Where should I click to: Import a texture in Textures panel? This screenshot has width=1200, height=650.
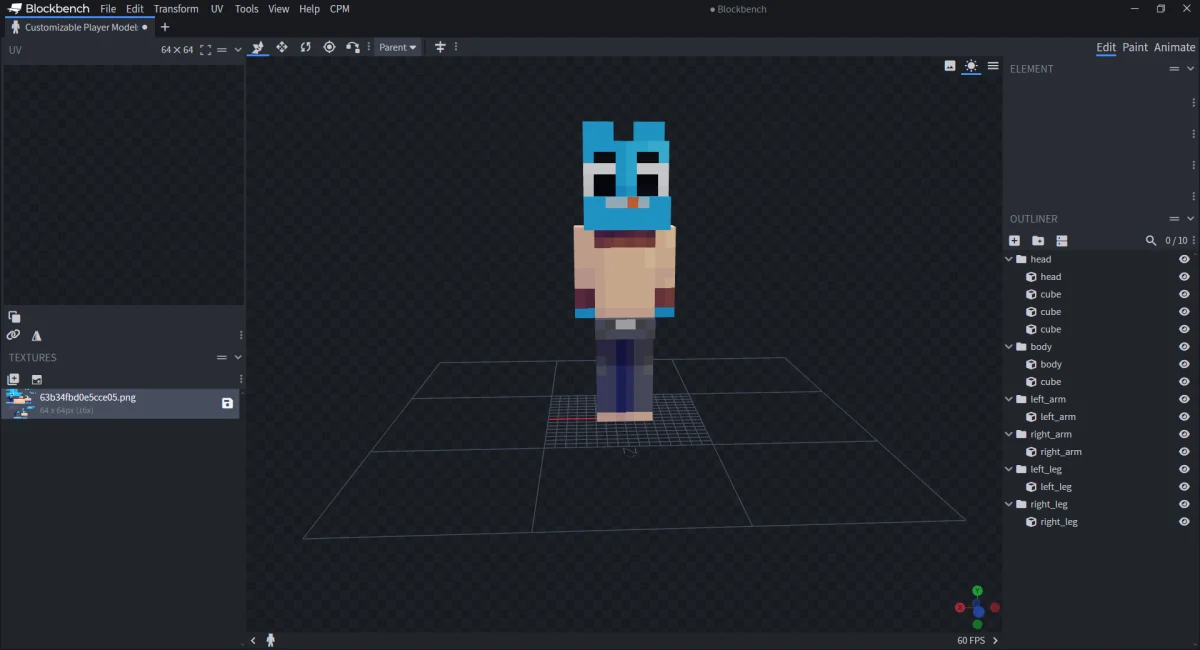13,380
